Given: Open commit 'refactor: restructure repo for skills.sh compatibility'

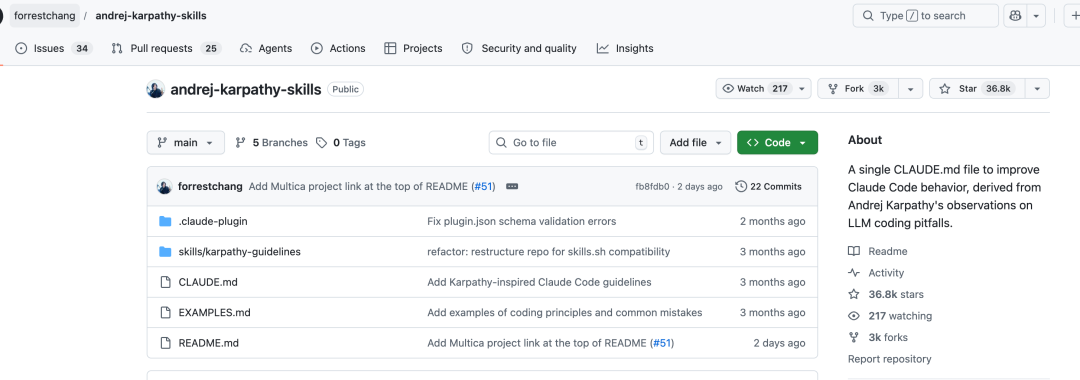Looking at the screenshot, I should (548, 251).
